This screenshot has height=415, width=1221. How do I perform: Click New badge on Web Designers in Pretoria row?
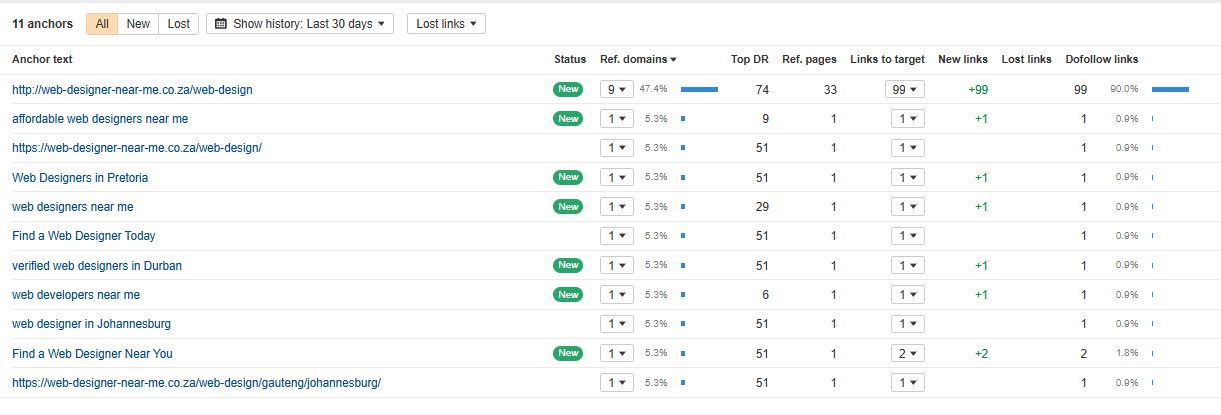(x=568, y=177)
